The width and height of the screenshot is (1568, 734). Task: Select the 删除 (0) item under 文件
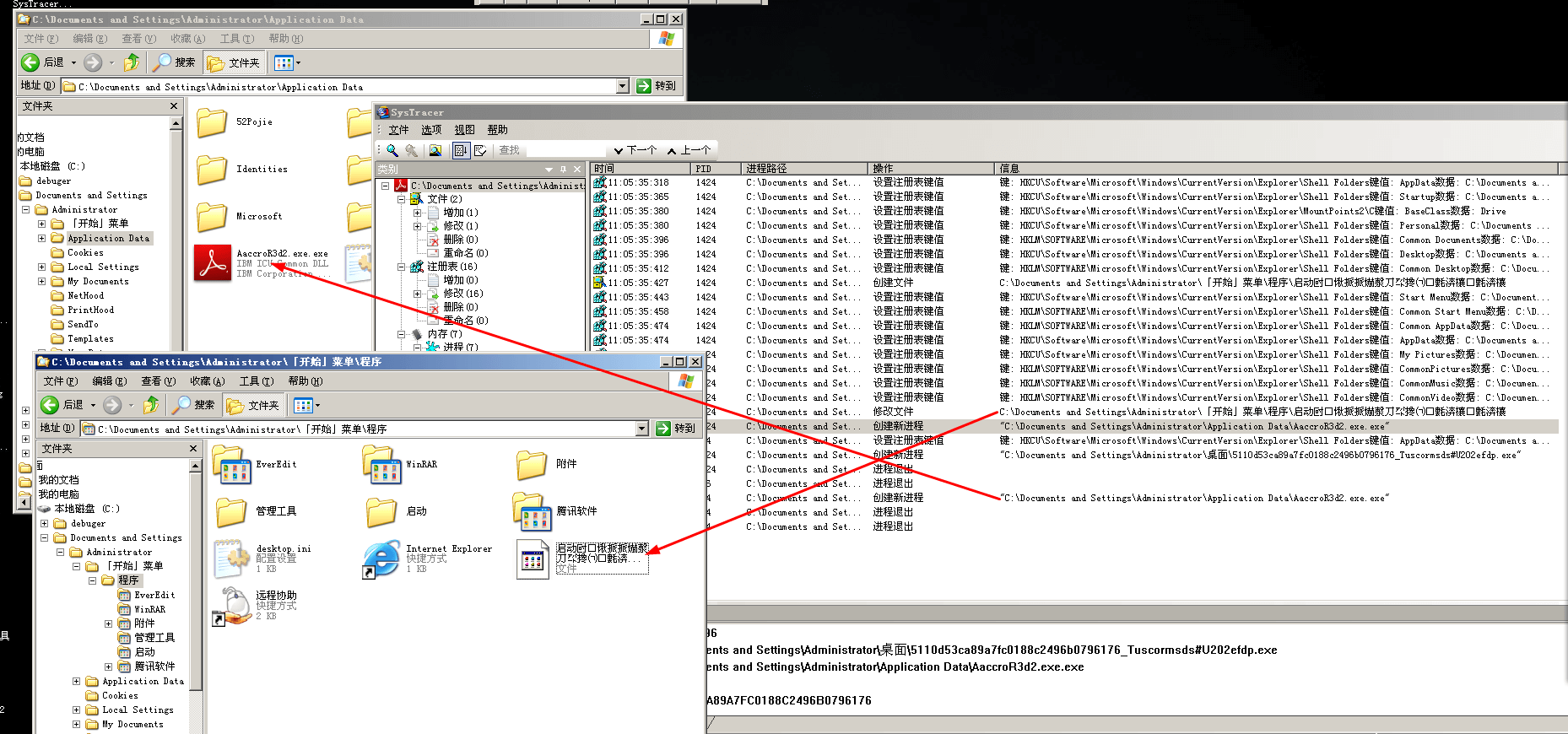tap(460, 240)
